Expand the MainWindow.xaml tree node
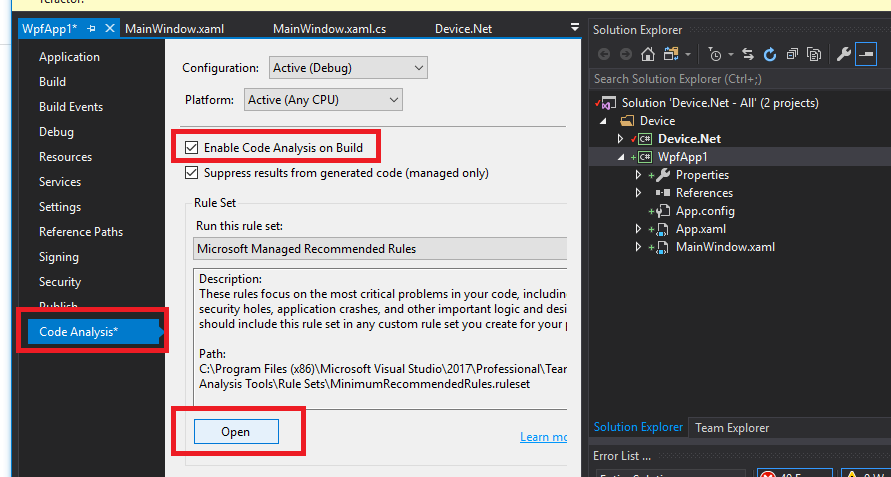Screen dimensions: 891x477 coord(639,247)
